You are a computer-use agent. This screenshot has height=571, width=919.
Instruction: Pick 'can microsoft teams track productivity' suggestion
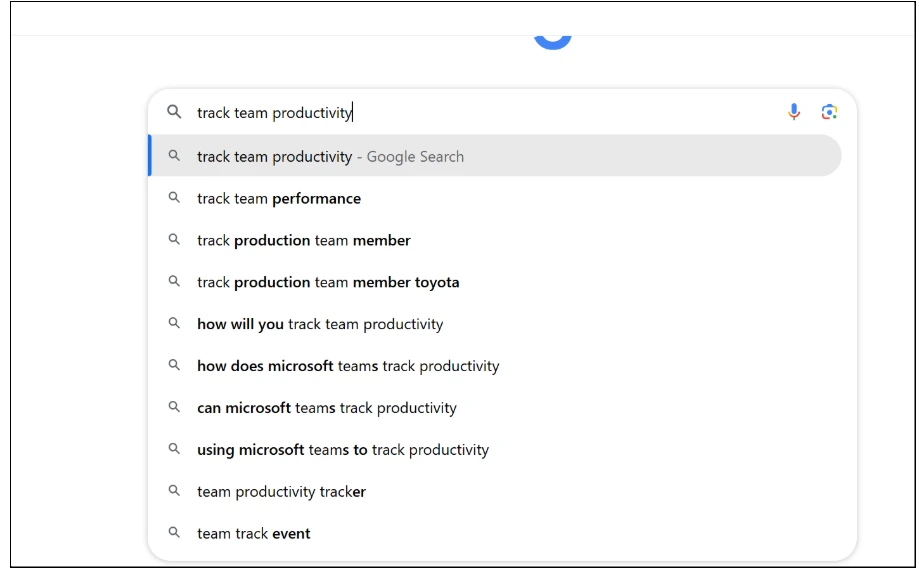point(496,407)
